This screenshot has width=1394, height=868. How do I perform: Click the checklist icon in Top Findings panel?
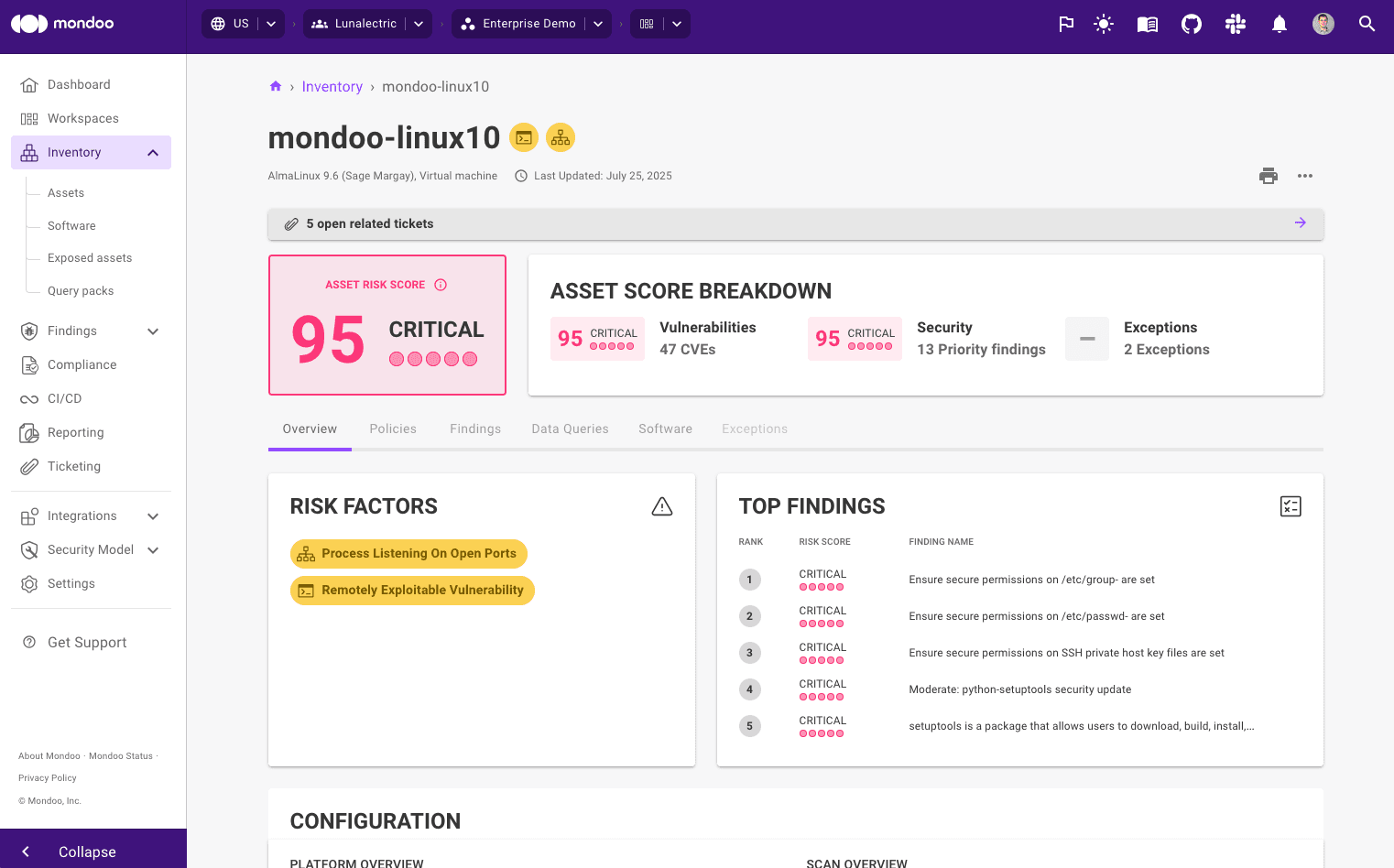(1291, 505)
